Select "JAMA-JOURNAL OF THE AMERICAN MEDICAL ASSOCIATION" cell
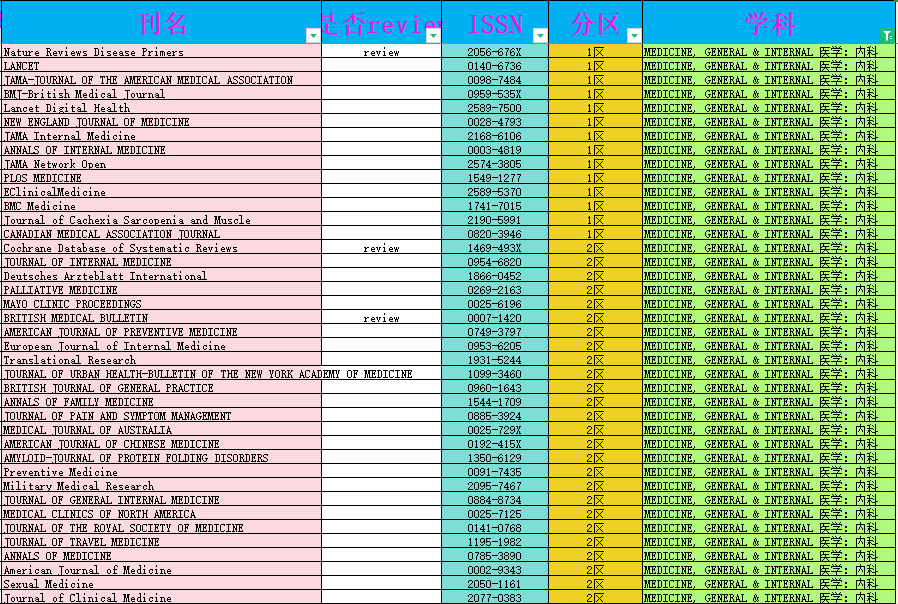 (x=162, y=80)
